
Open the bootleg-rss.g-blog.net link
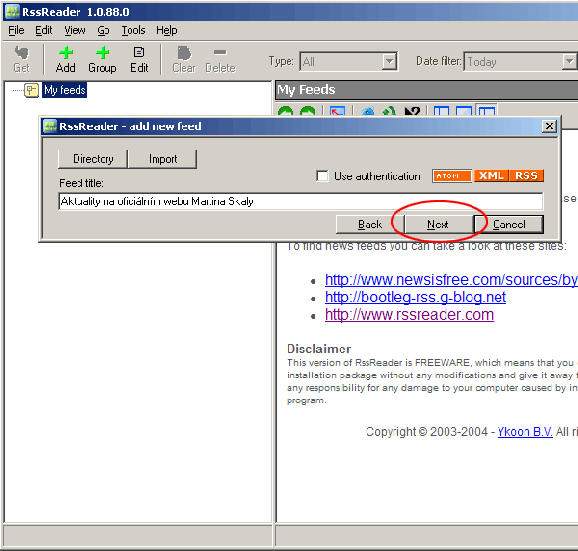[415, 297]
